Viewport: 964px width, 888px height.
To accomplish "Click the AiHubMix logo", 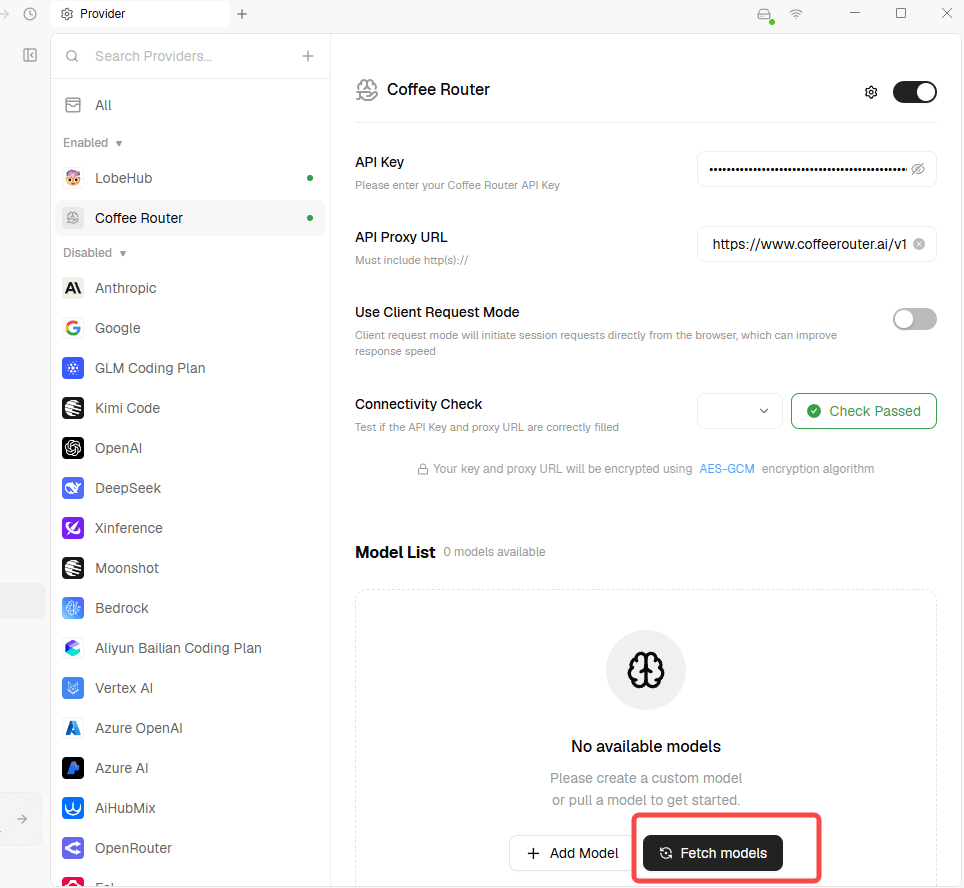I will pyautogui.click(x=73, y=807).
